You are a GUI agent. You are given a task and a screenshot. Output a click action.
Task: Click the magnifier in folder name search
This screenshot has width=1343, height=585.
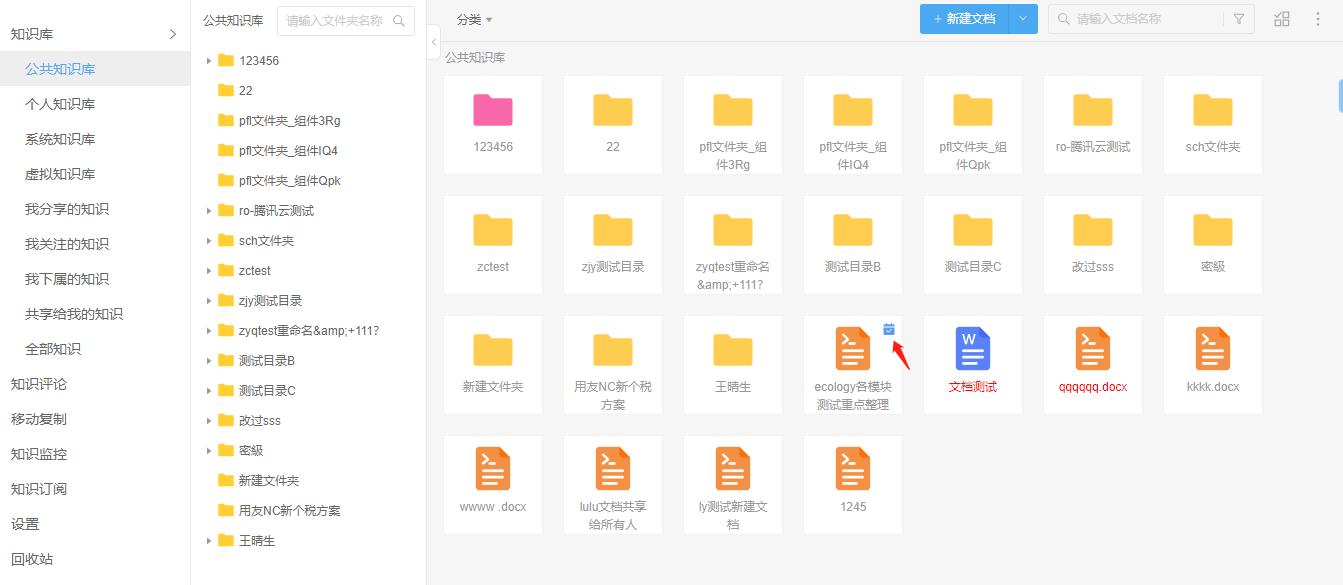[399, 21]
